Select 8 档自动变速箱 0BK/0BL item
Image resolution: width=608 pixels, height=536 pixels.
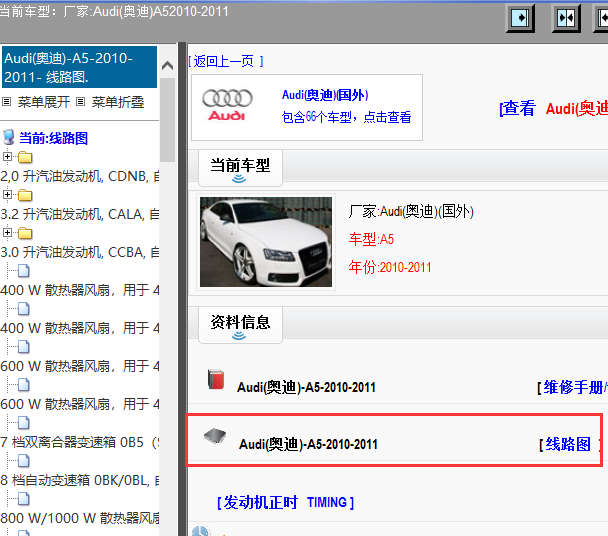pyautogui.click(x=79, y=480)
